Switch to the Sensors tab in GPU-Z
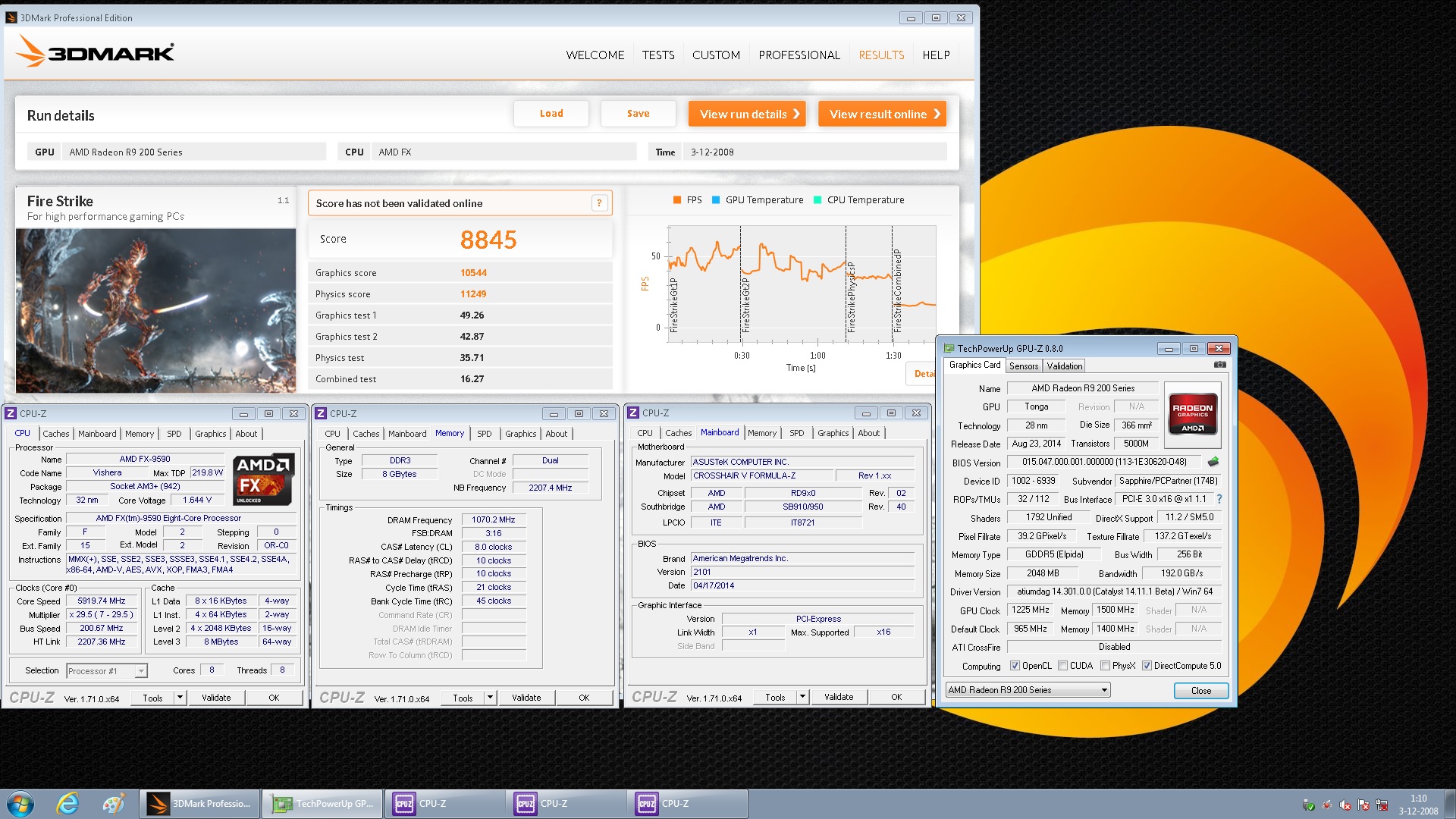Image resolution: width=1456 pixels, height=819 pixels. pos(1024,366)
